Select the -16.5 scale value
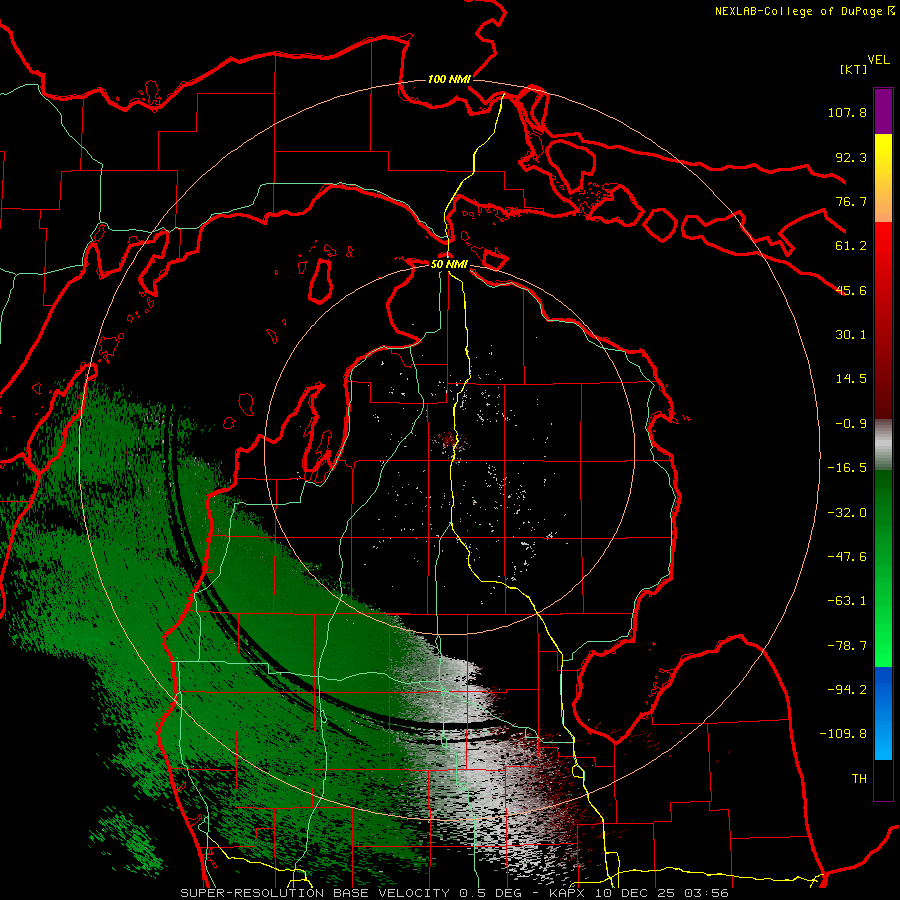 click(x=847, y=468)
